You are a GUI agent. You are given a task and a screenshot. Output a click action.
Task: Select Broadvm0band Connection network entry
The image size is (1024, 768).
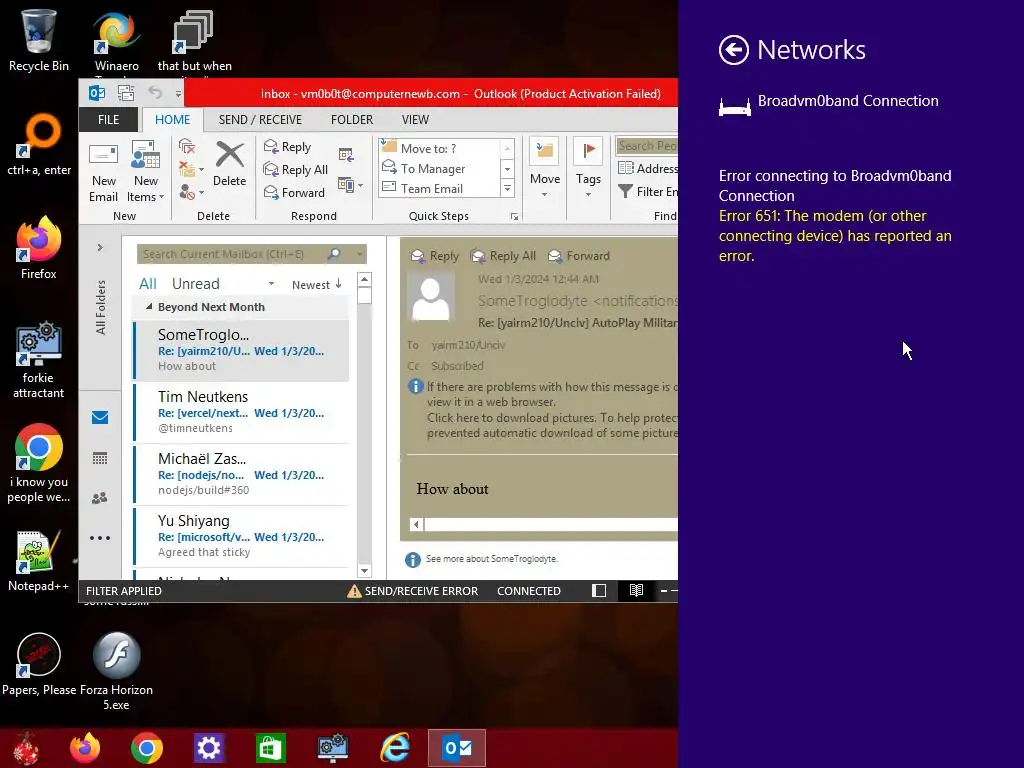pyautogui.click(x=829, y=102)
